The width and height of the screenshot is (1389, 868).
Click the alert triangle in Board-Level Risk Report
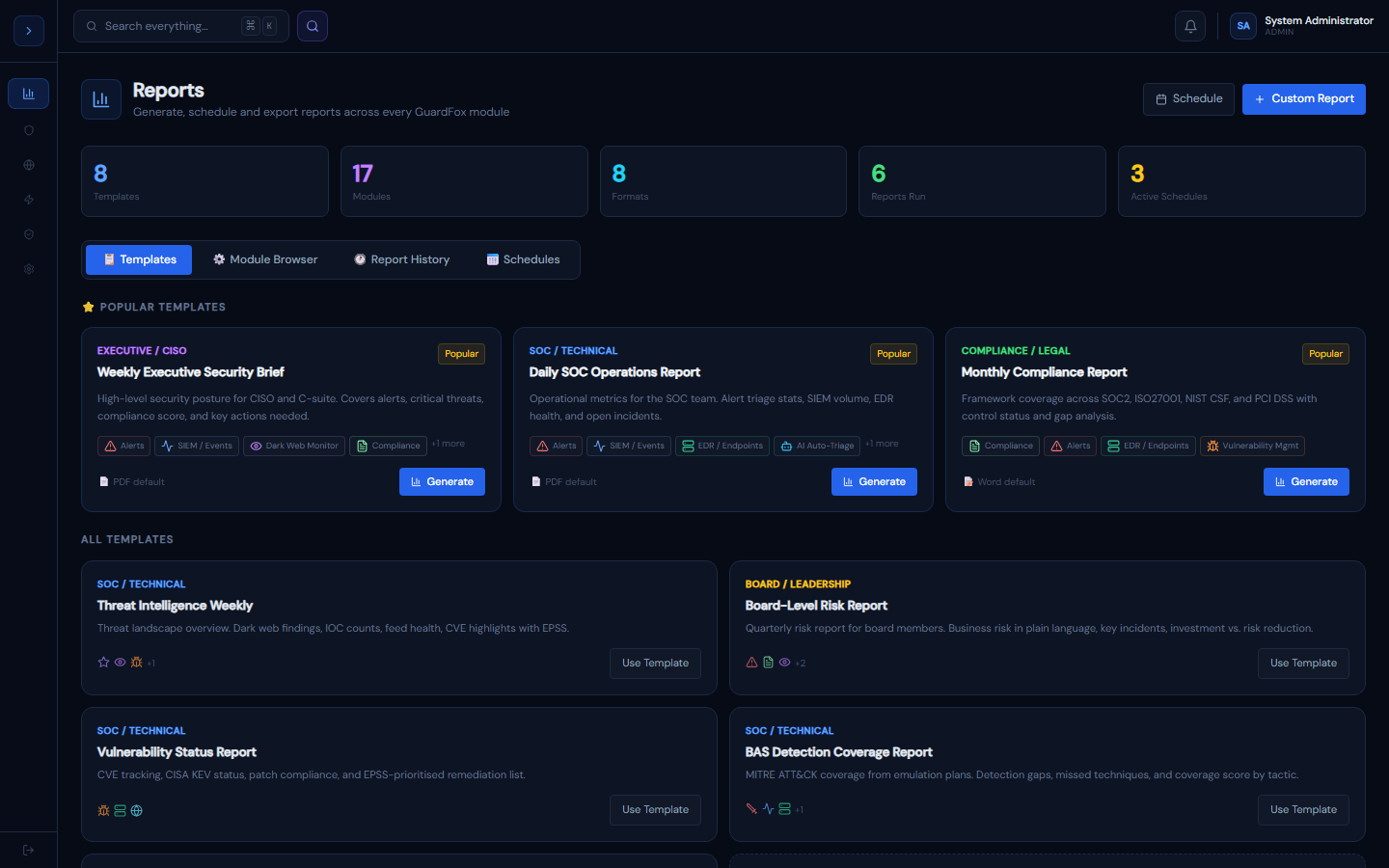coord(751,663)
